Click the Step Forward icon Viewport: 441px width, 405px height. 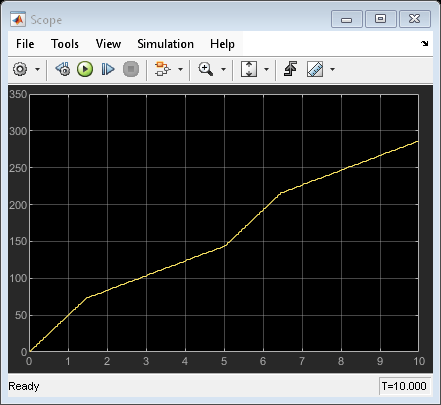[108, 69]
